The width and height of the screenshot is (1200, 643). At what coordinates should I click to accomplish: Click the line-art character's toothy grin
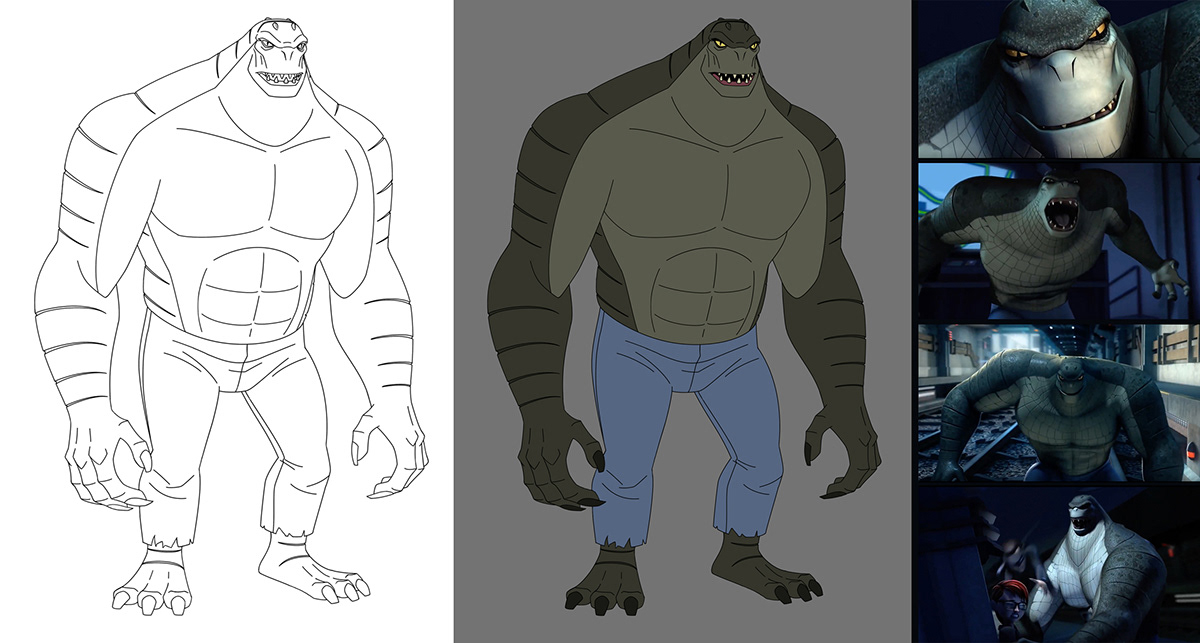(x=275, y=78)
